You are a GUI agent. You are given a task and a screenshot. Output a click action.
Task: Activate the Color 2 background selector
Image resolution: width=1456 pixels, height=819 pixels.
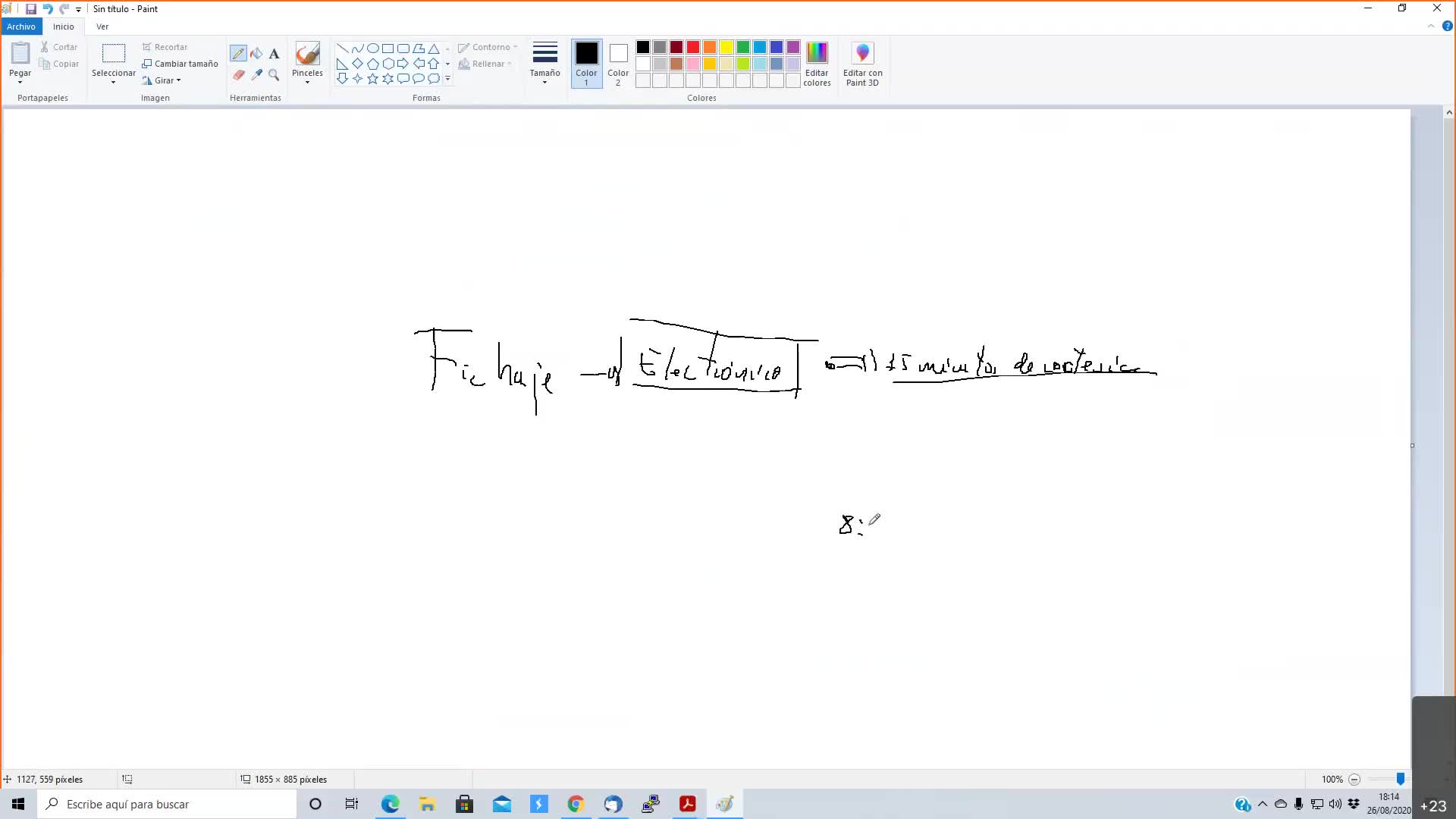pyautogui.click(x=618, y=64)
